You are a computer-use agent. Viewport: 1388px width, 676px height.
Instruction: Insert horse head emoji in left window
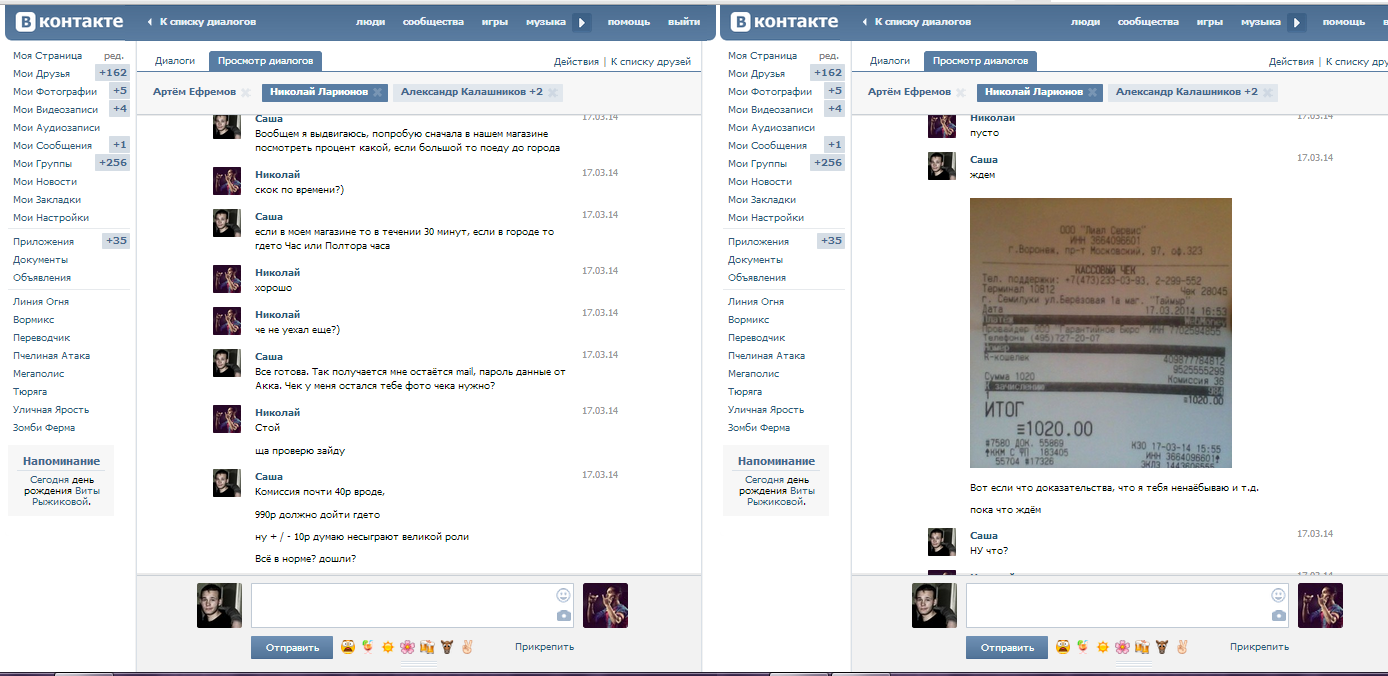pos(446,647)
